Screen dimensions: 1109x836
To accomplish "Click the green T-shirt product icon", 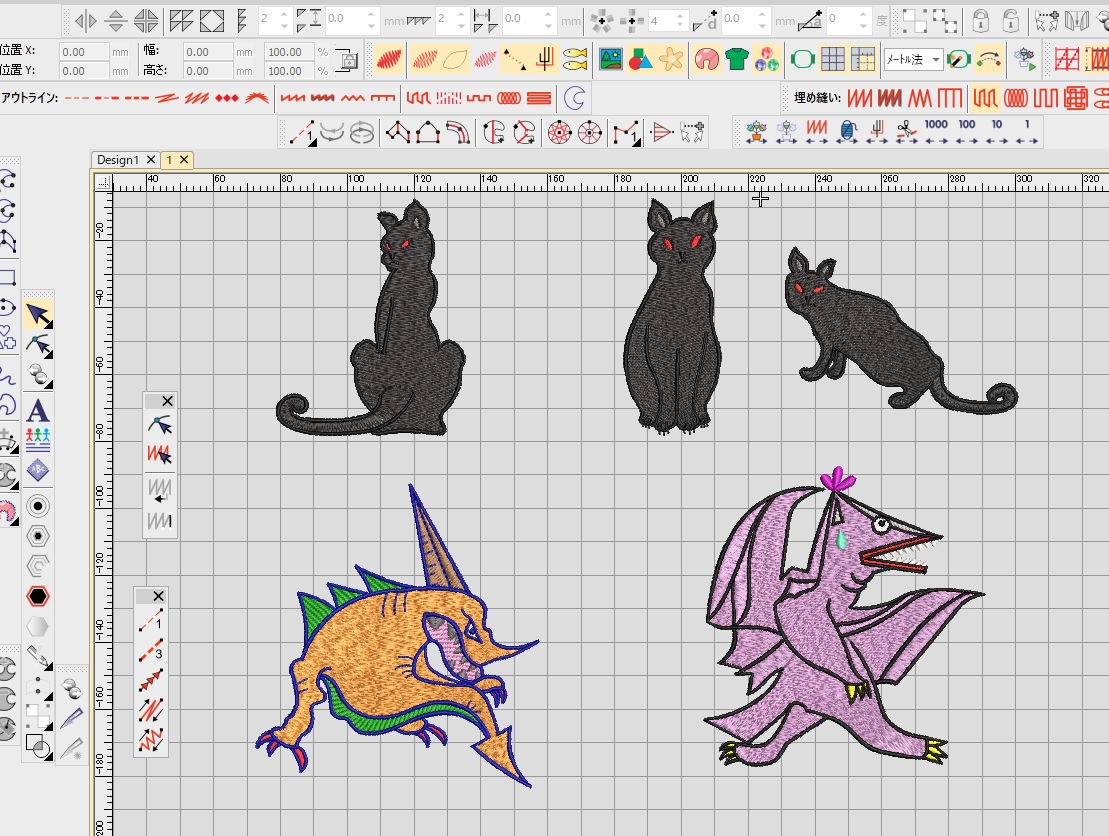I will tap(736, 59).
